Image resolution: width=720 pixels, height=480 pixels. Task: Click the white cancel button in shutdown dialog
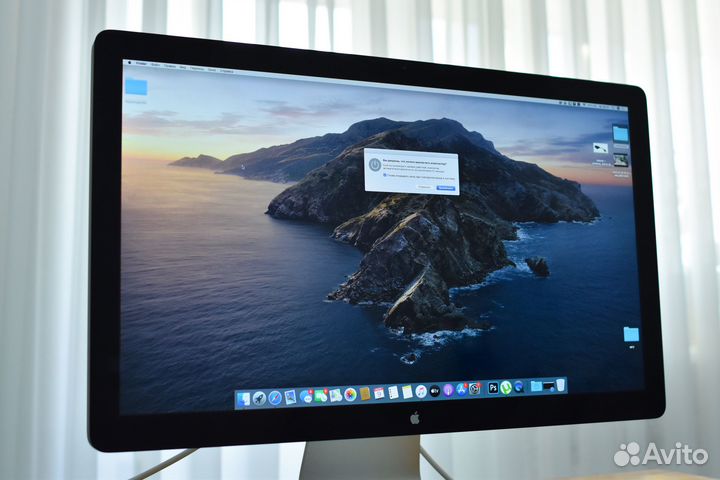[x=424, y=187]
